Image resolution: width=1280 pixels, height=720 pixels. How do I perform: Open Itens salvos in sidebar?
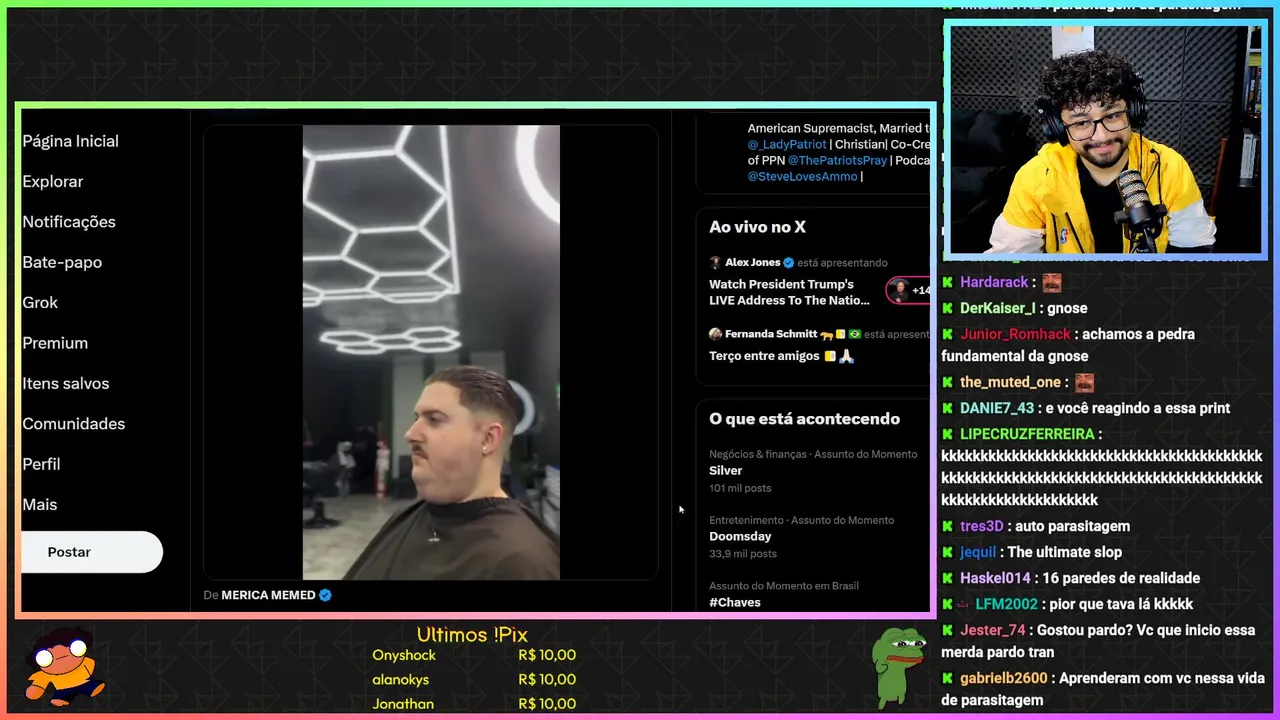point(66,383)
